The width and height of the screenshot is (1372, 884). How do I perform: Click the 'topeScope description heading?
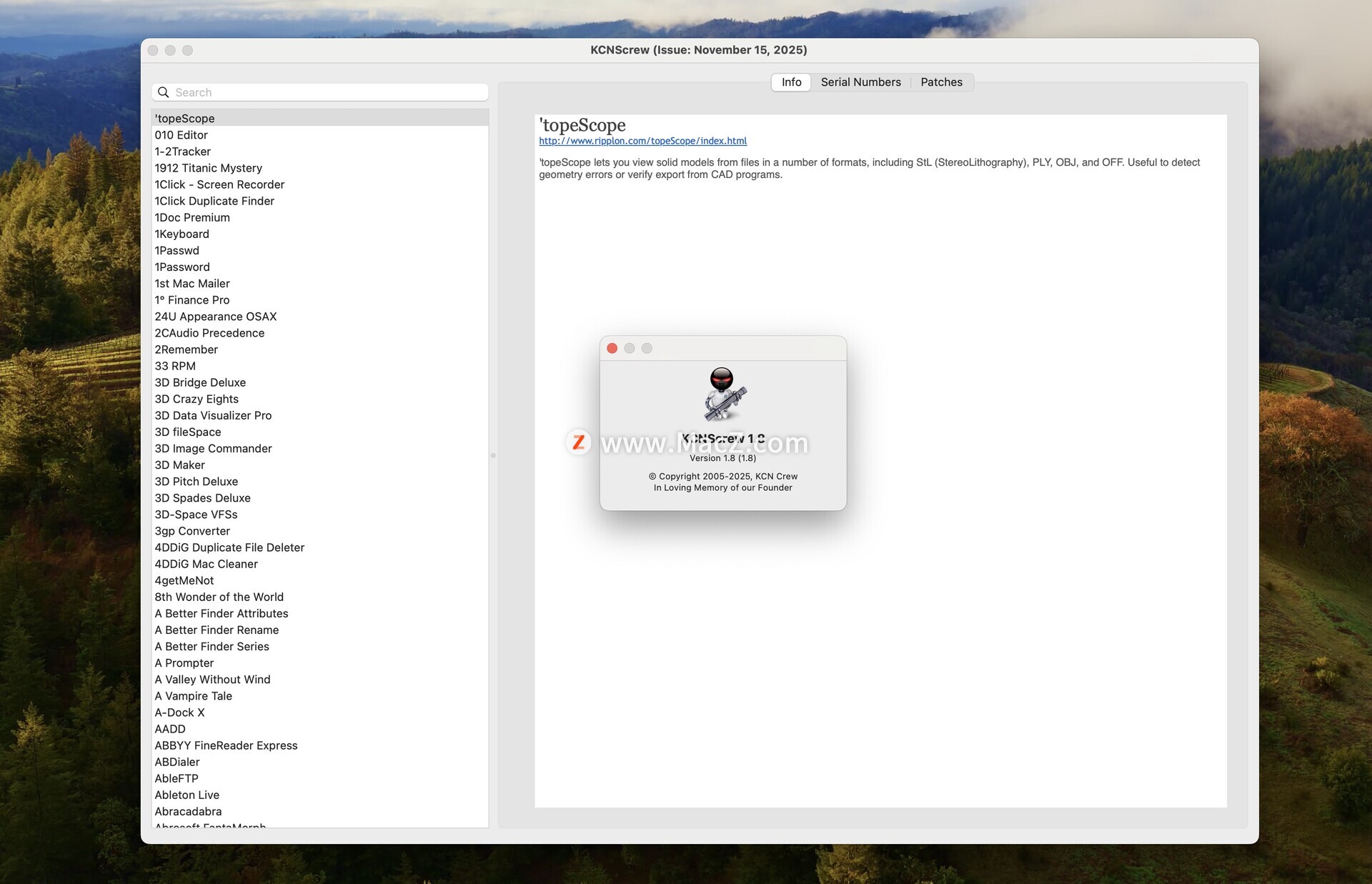click(x=582, y=125)
